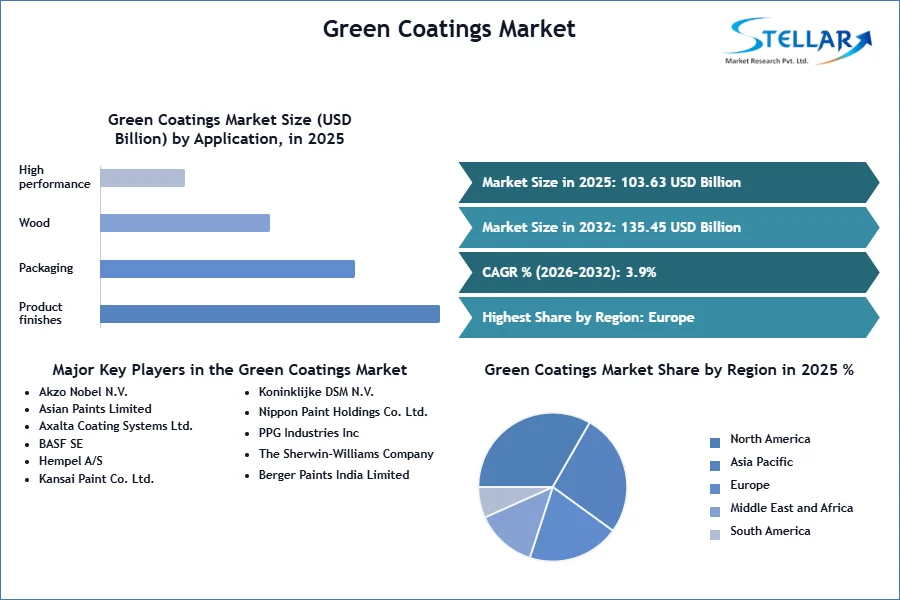Click 'PPG Industries Inc' list entry
900x600 pixels.
point(309,433)
